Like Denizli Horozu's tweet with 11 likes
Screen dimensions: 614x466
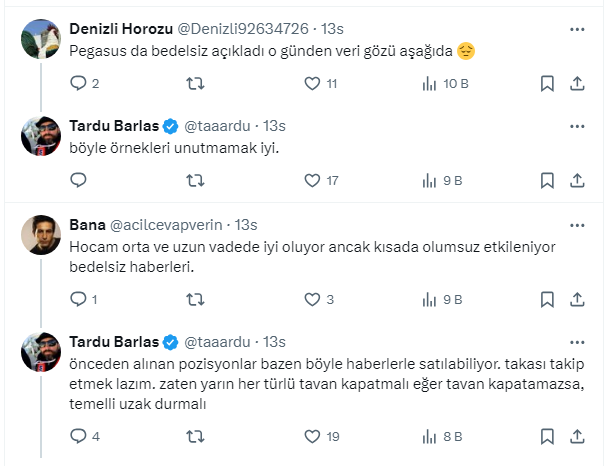[312, 85]
